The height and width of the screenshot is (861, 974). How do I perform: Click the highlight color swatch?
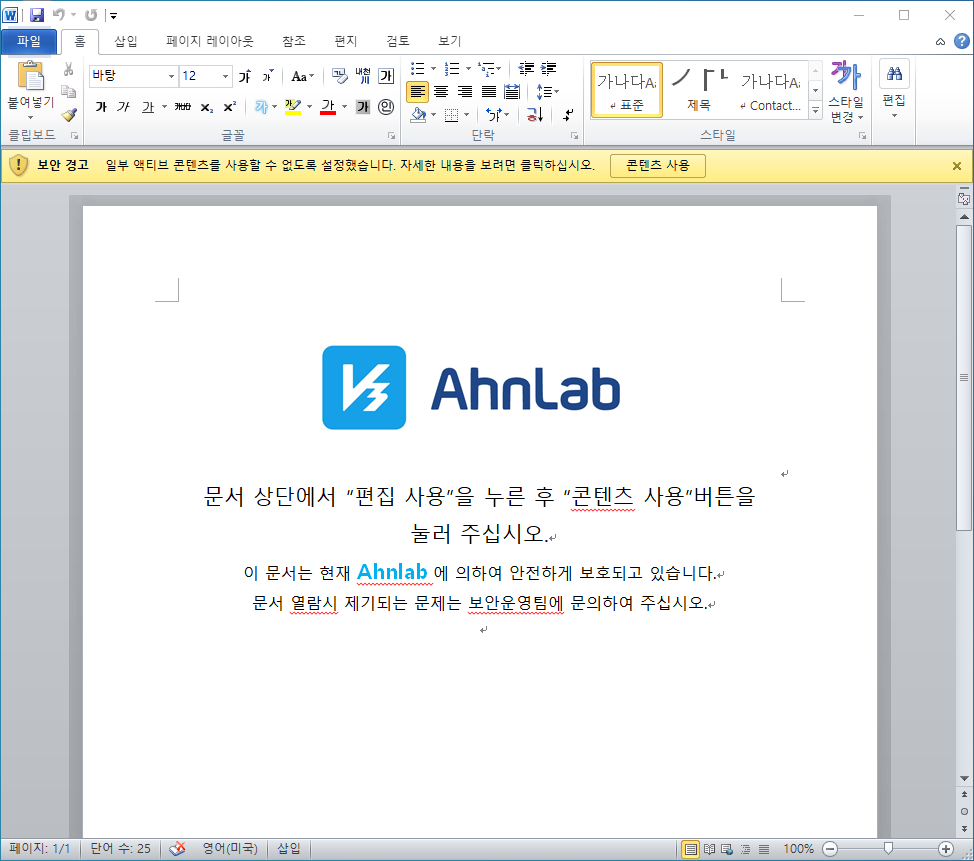[x=293, y=107]
